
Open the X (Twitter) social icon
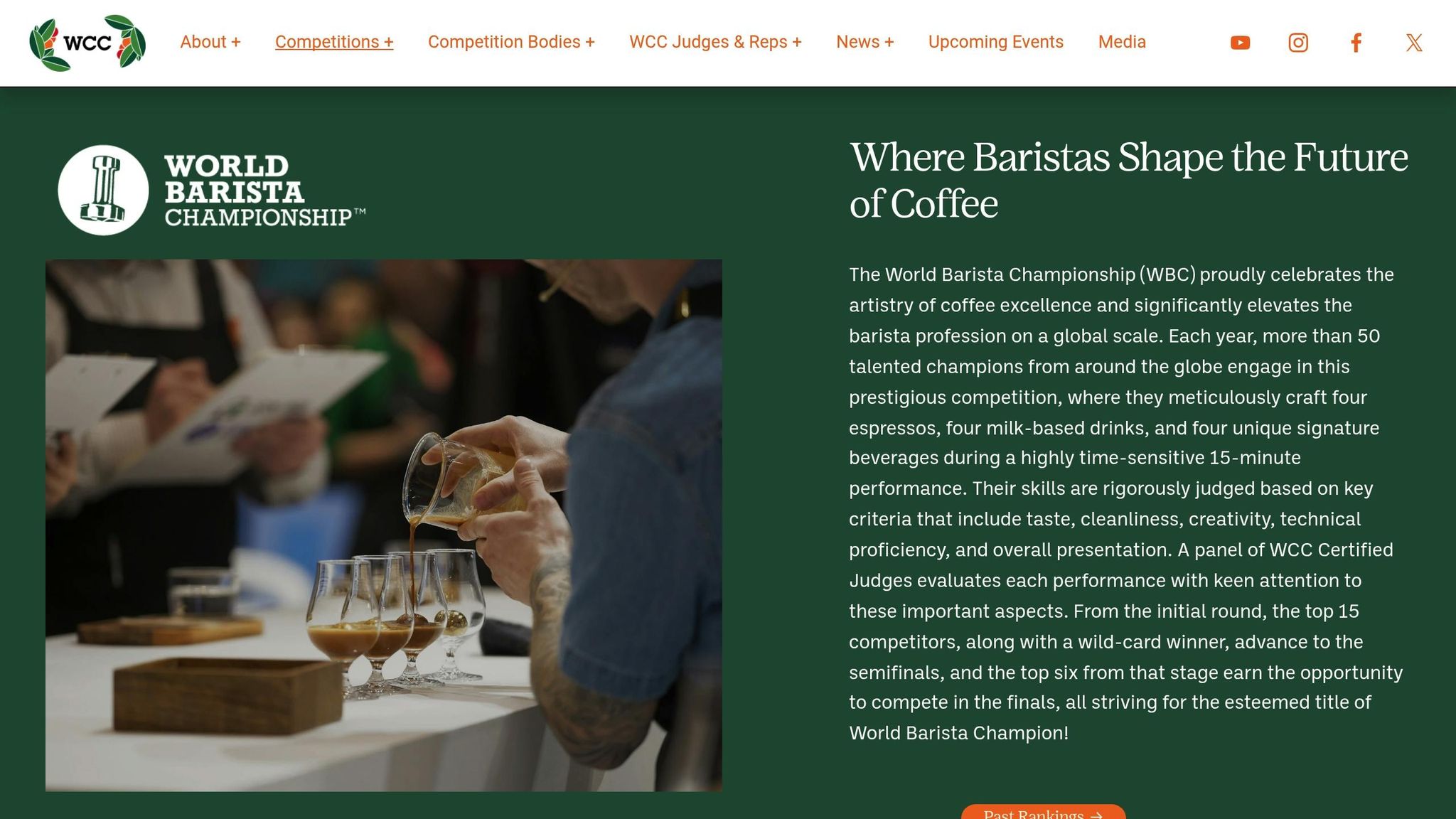click(1414, 43)
